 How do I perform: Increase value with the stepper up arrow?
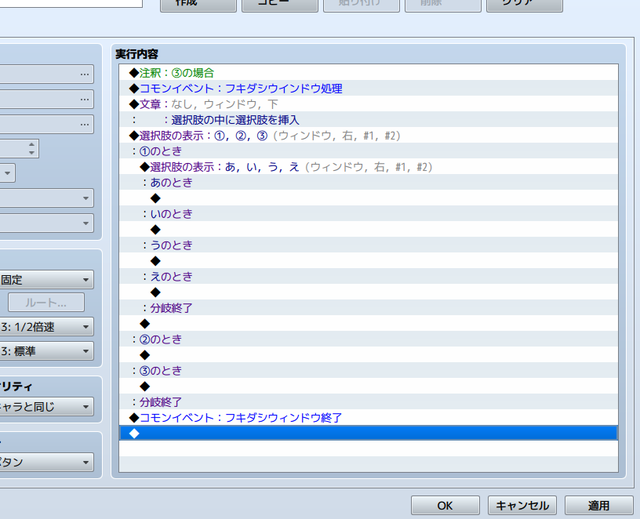pyautogui.click(x=31, y=144)
